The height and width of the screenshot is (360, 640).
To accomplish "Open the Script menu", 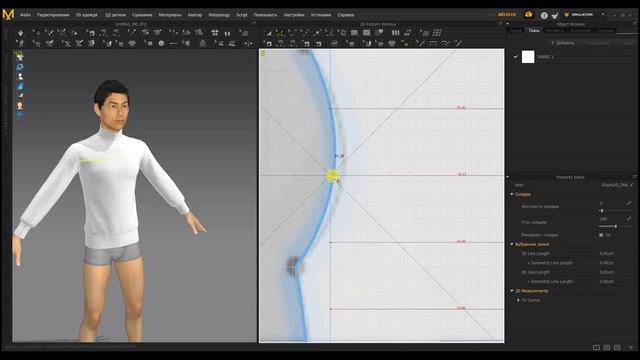I will point(242,15).
